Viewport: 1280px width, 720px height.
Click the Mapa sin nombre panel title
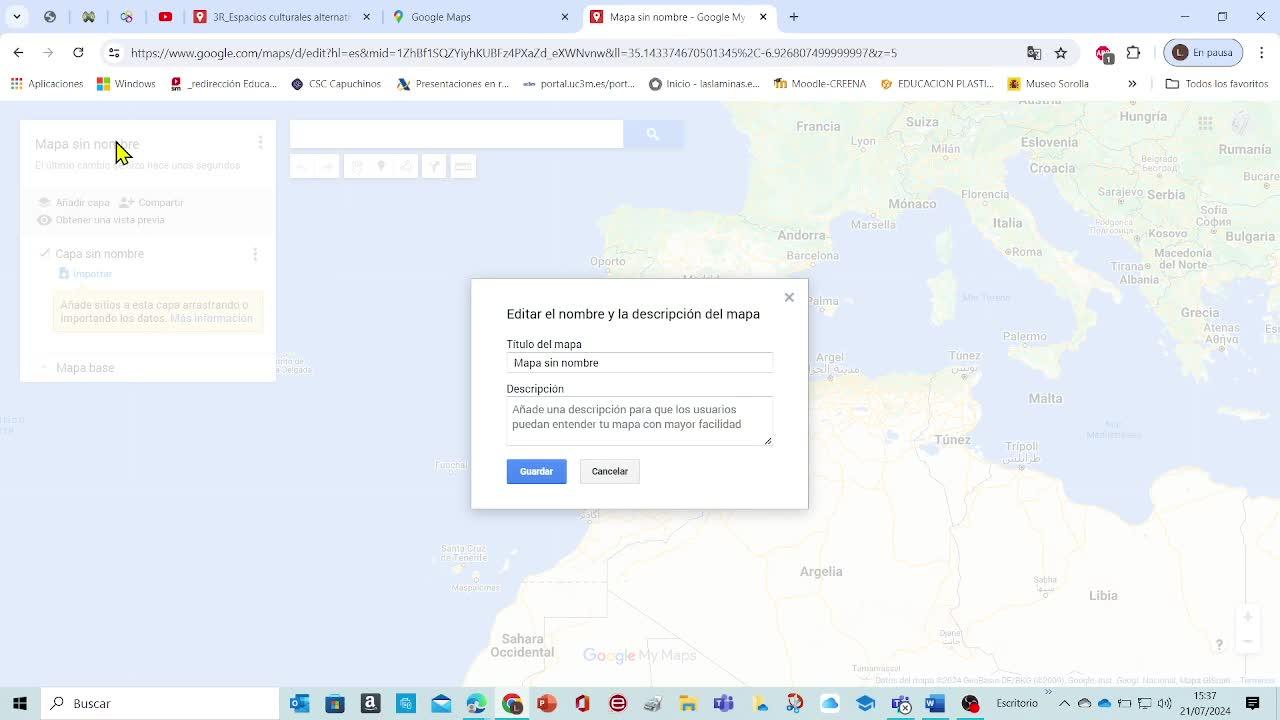point(87,144)
